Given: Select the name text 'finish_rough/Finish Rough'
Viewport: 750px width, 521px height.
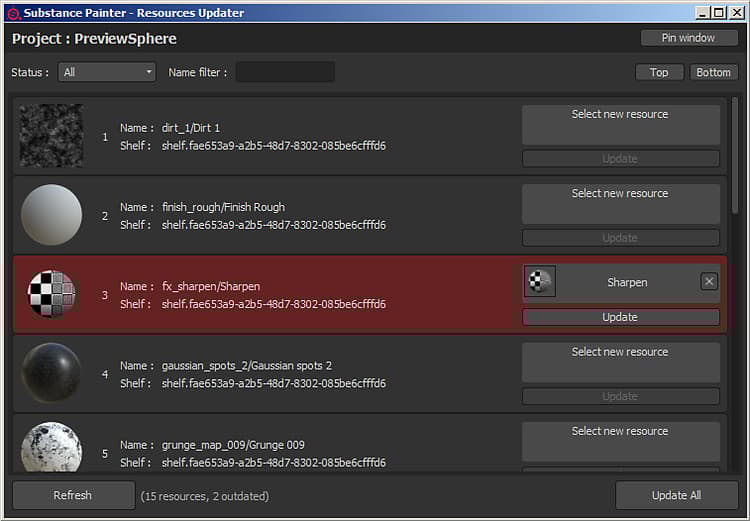Looking at the screenshot, I should (x=223, y=207).
